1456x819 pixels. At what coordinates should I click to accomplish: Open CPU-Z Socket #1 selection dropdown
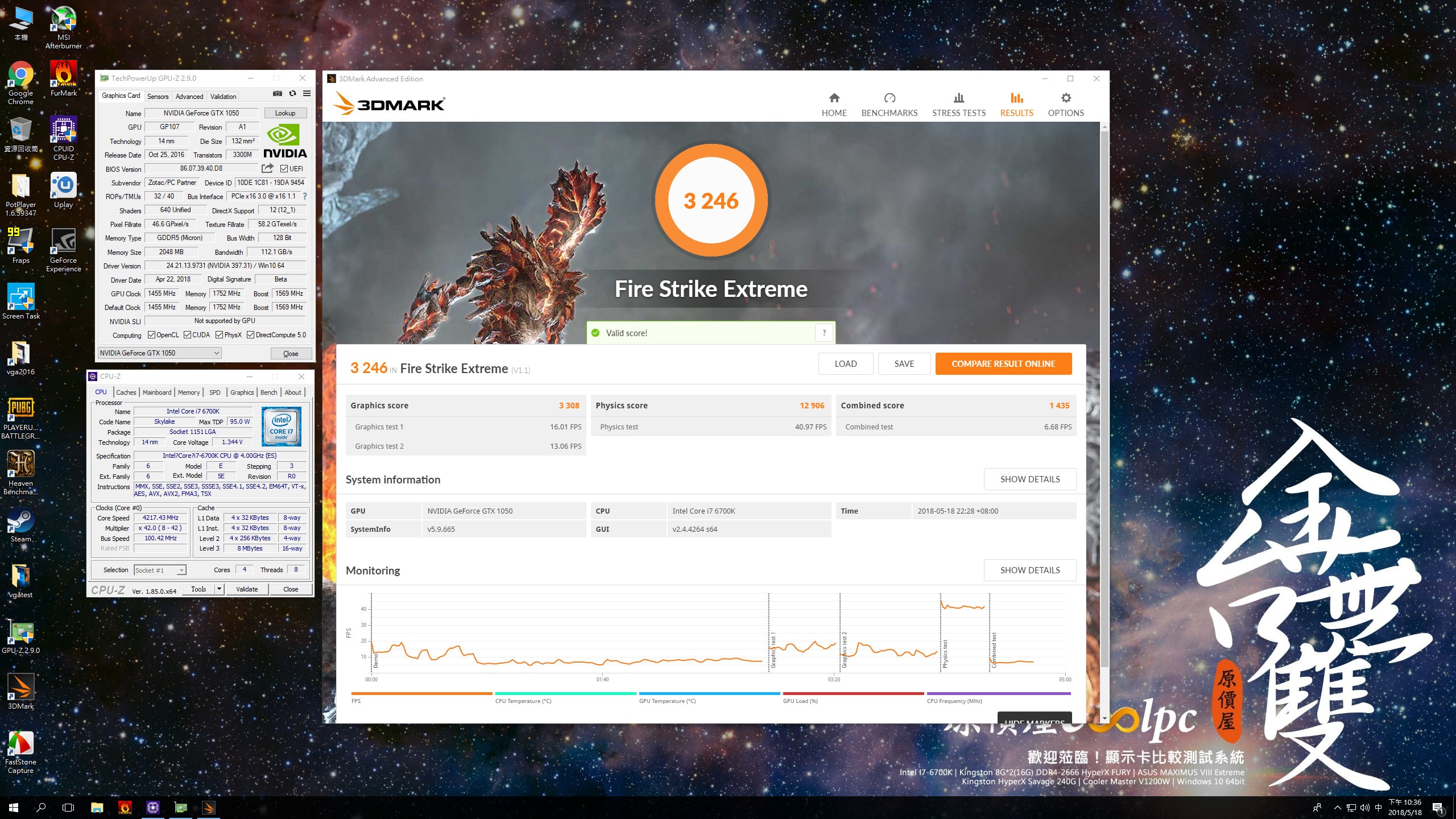160,570
